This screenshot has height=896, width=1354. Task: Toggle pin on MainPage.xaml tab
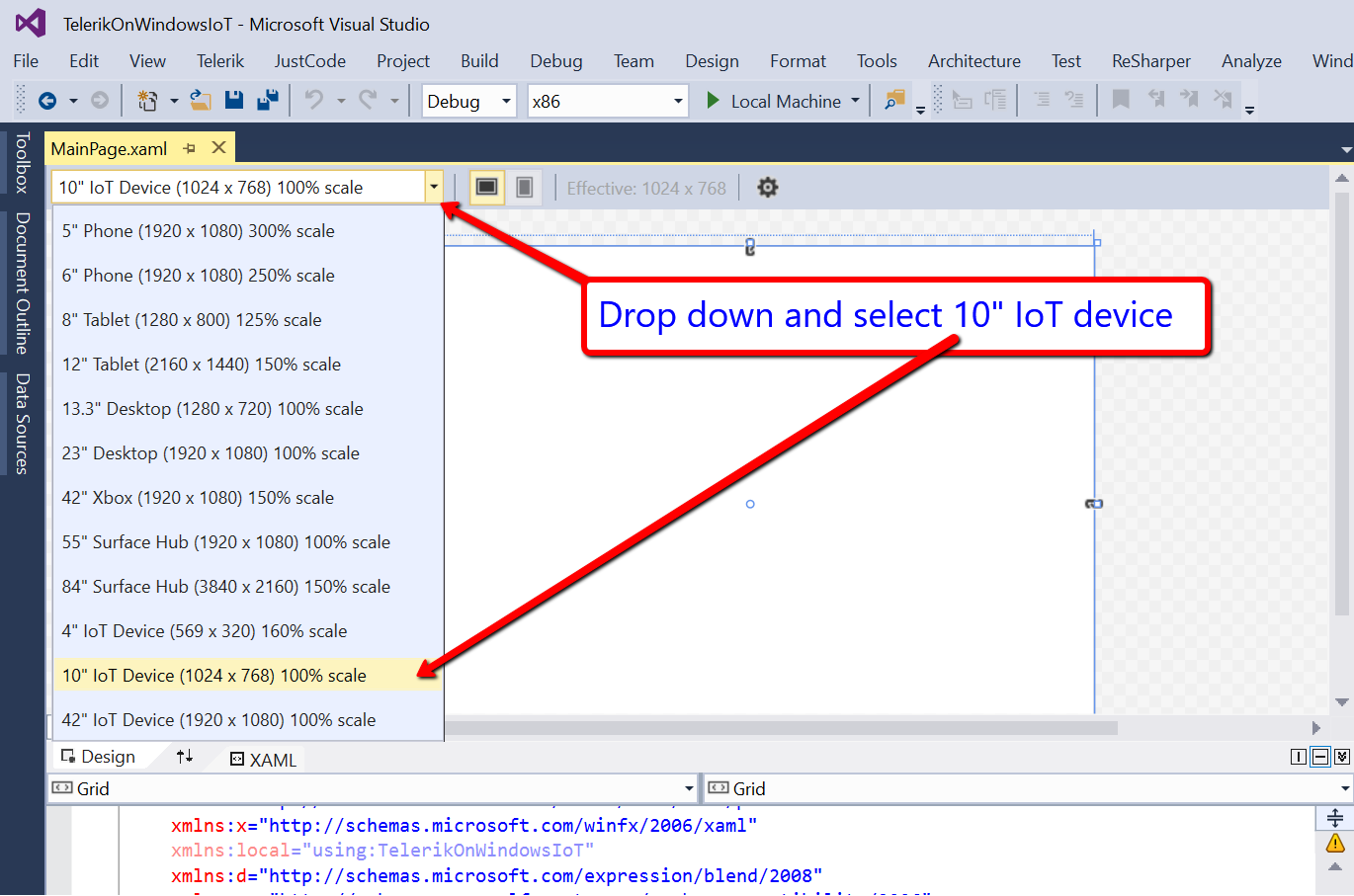coord(190,148)
